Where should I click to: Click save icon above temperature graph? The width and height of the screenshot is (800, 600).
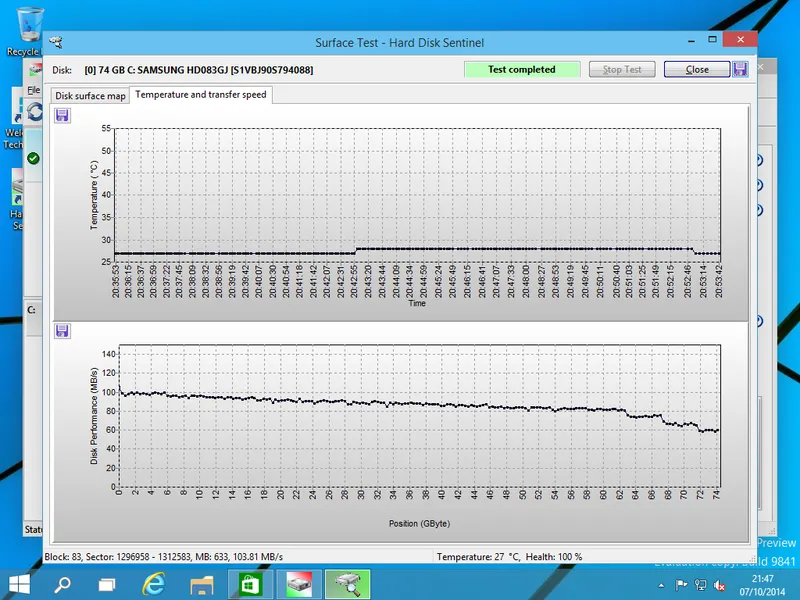point(62,115)
